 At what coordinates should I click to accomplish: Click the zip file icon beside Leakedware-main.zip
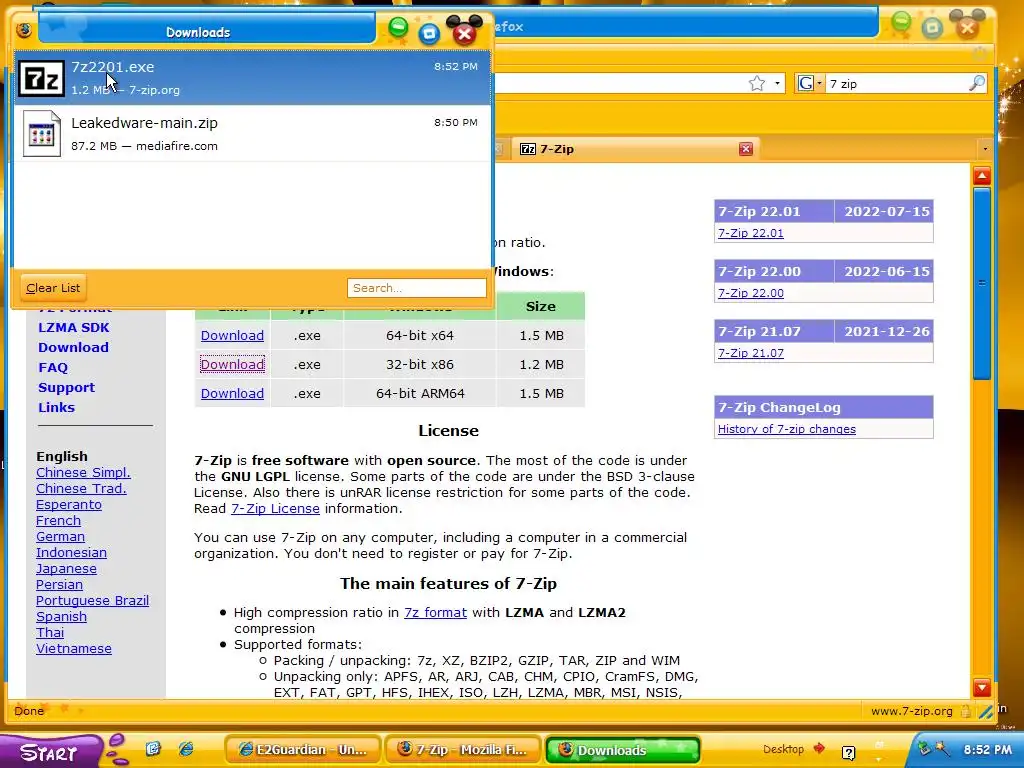pyautogui.click(x=42, y=134)
